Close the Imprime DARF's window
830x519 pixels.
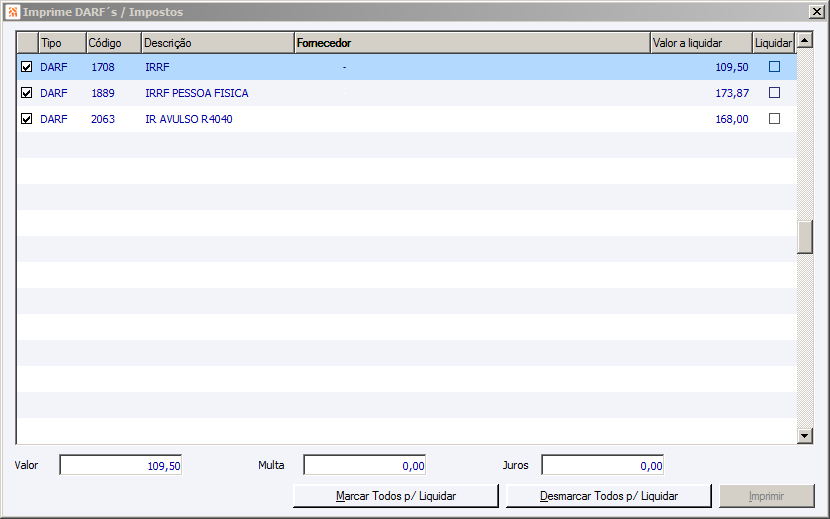816,12
